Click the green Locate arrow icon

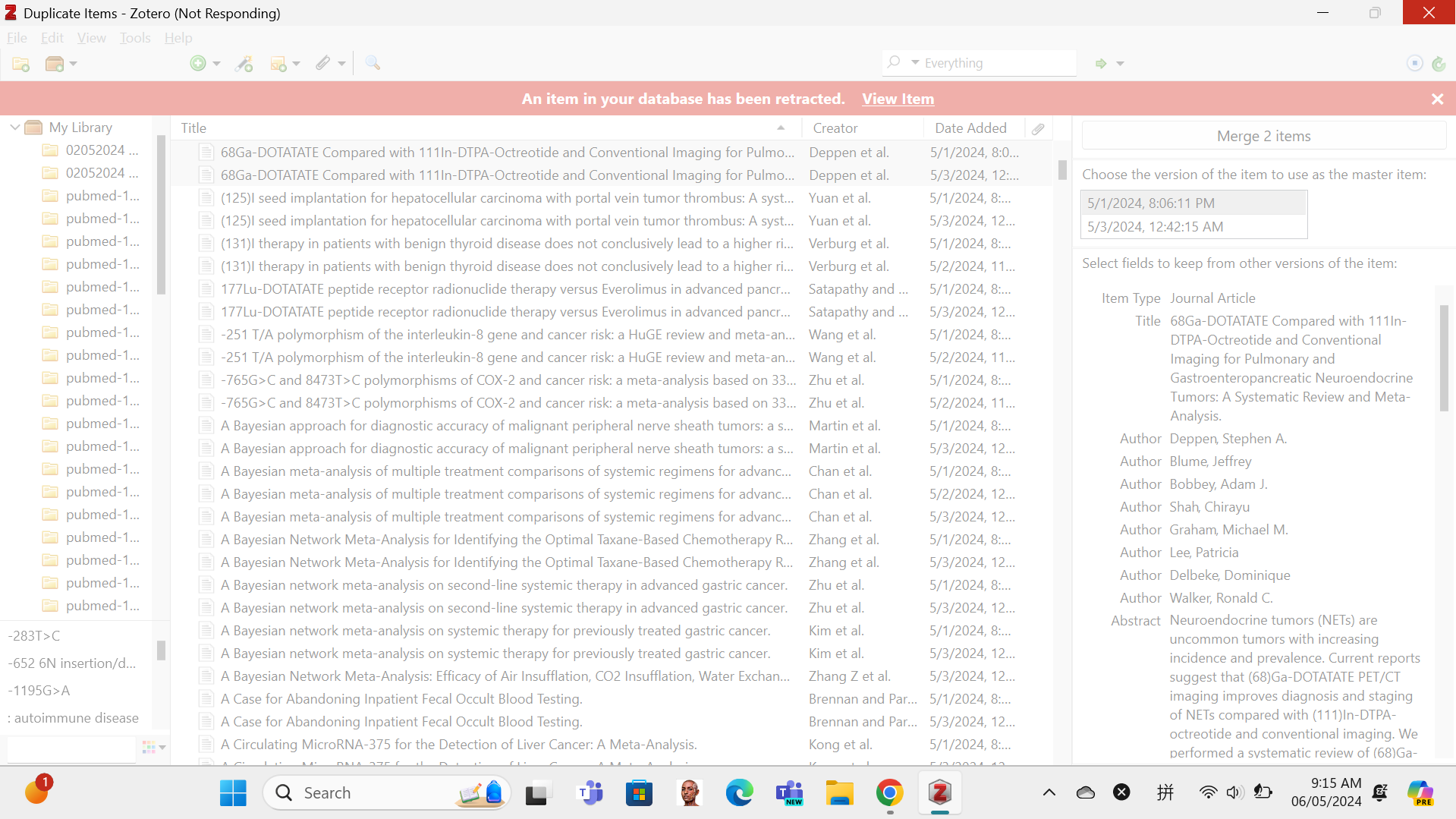pyautogui.click(x=1101, y=64)
